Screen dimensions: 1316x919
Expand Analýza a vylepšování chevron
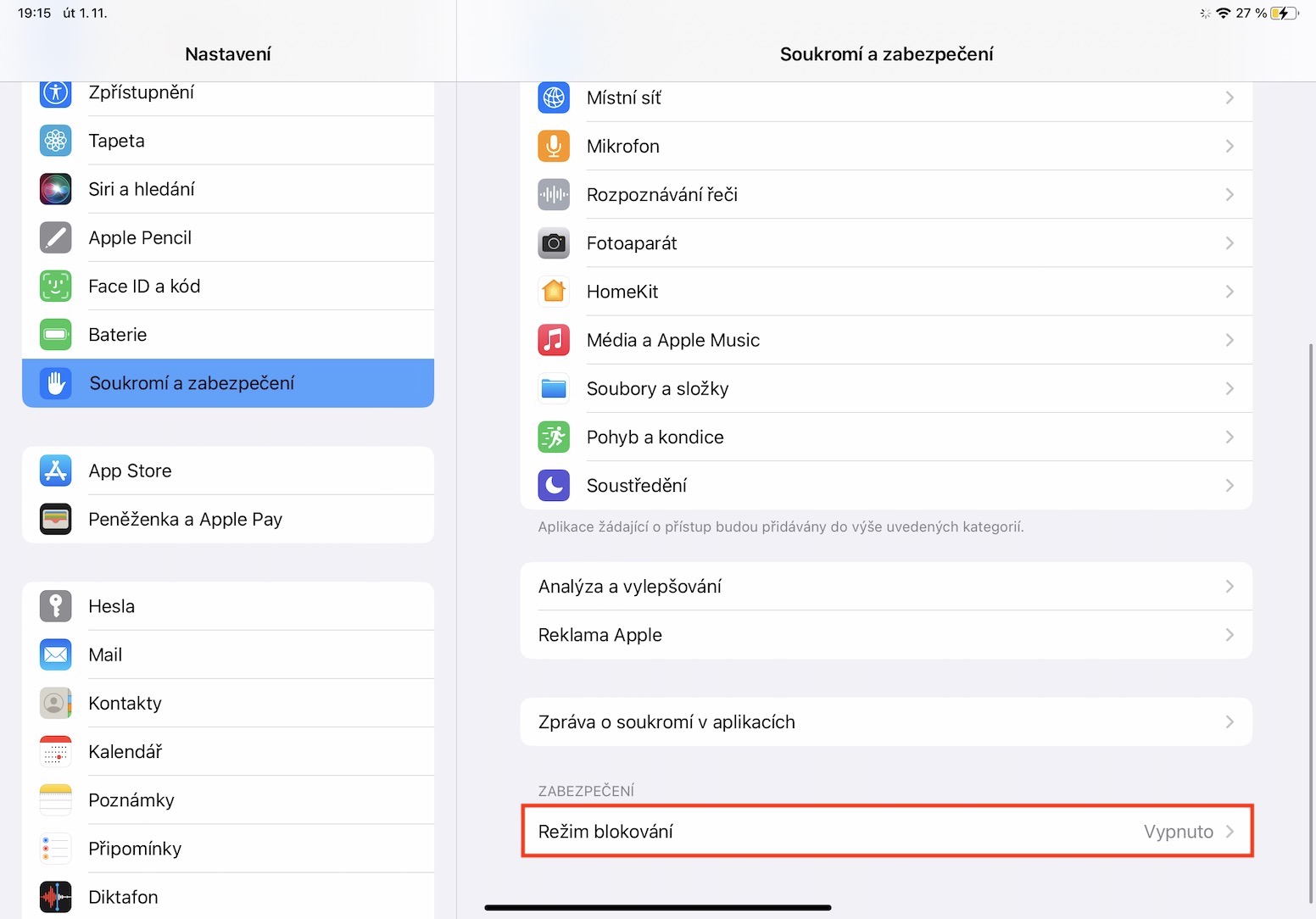click(x=1230, y=587)
